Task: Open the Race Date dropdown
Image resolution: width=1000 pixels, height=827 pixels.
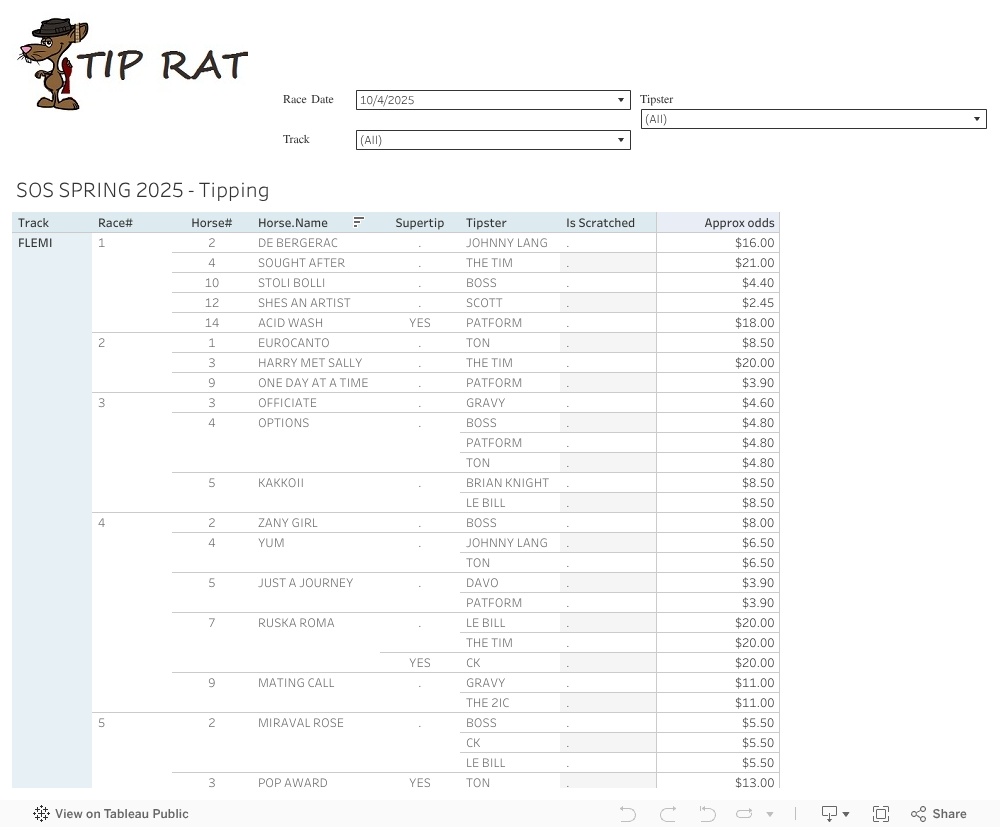Action: point(493,100)
